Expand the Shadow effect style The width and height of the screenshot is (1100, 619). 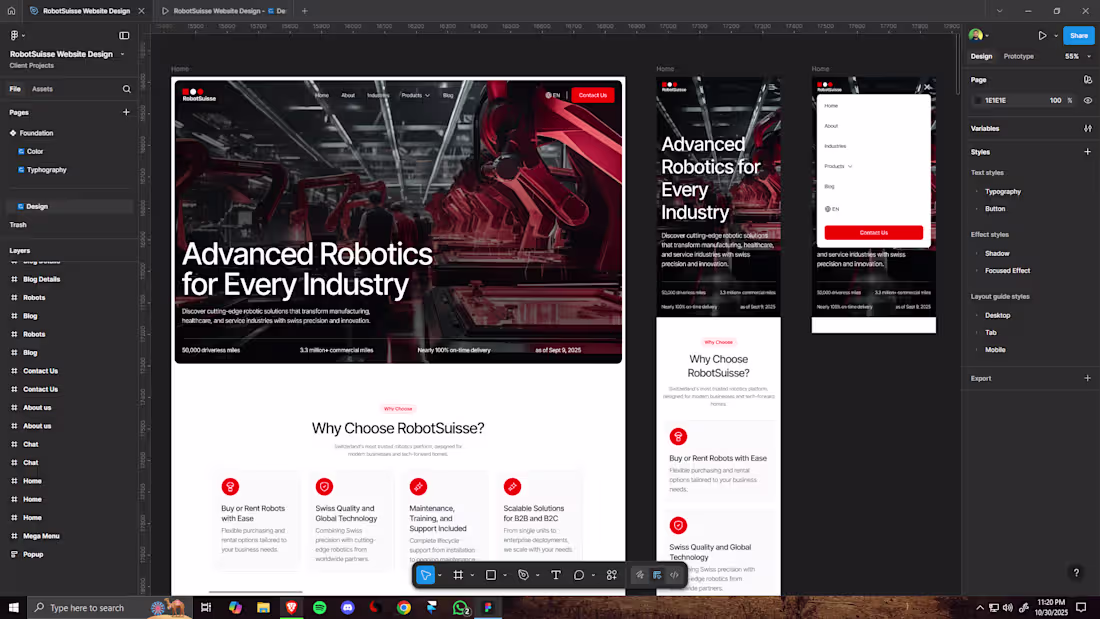tap(977, 254)
